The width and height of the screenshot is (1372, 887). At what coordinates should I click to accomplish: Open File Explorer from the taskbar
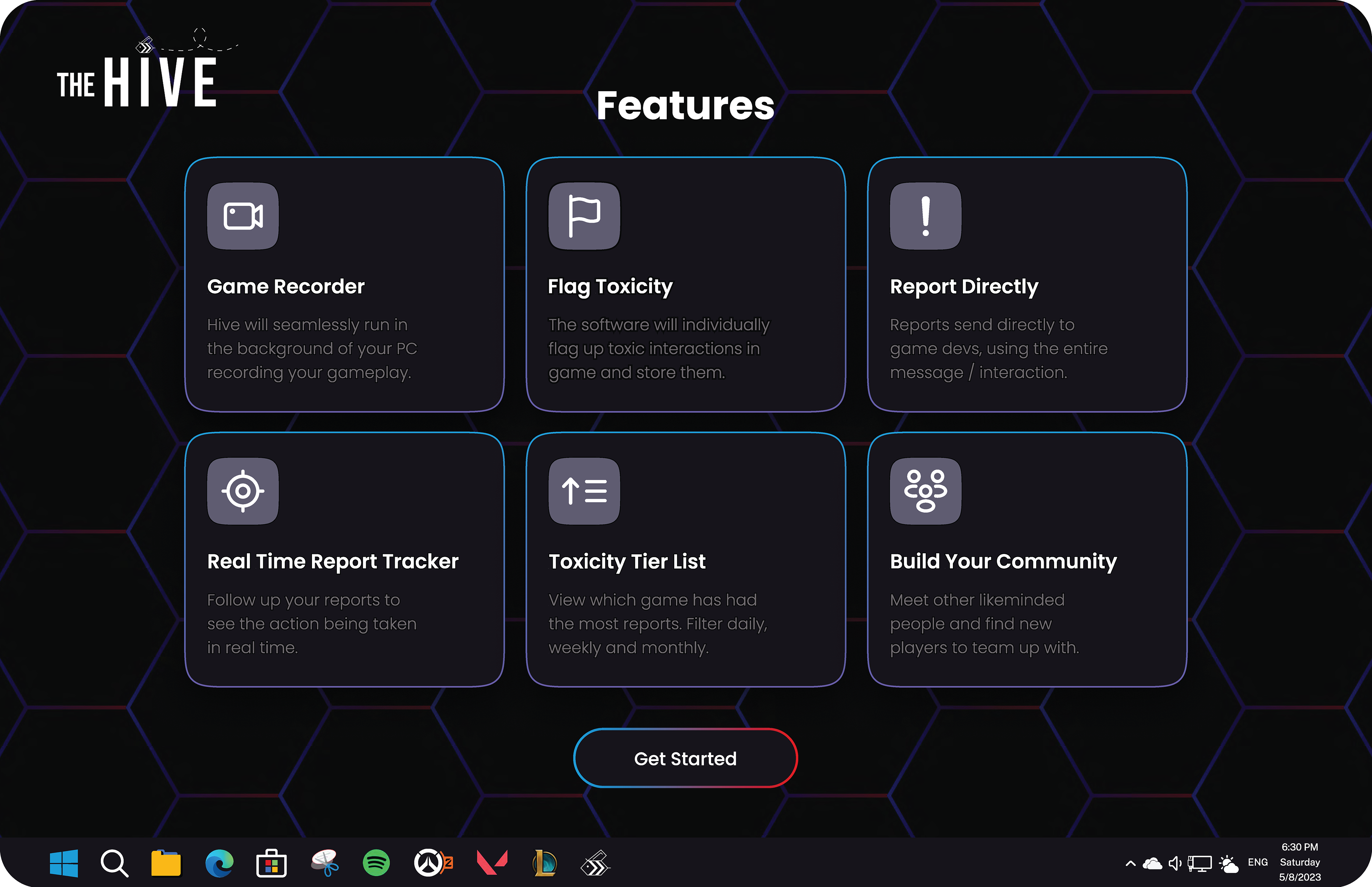tap(166, 863)
